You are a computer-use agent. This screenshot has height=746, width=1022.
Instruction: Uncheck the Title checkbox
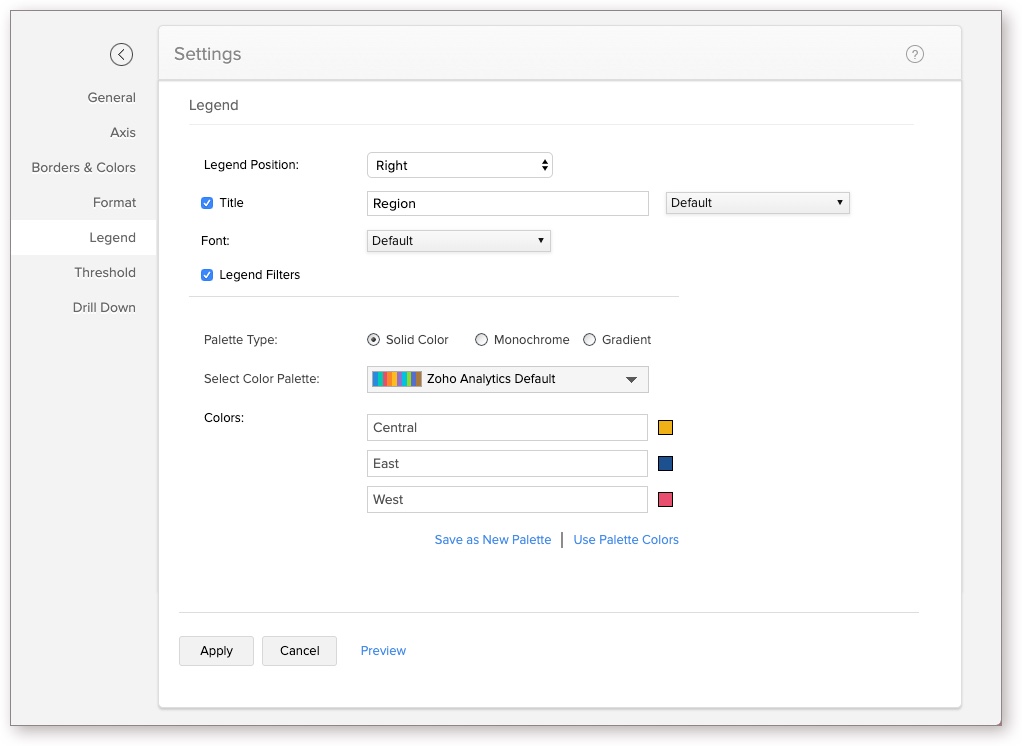coord(207,203)
